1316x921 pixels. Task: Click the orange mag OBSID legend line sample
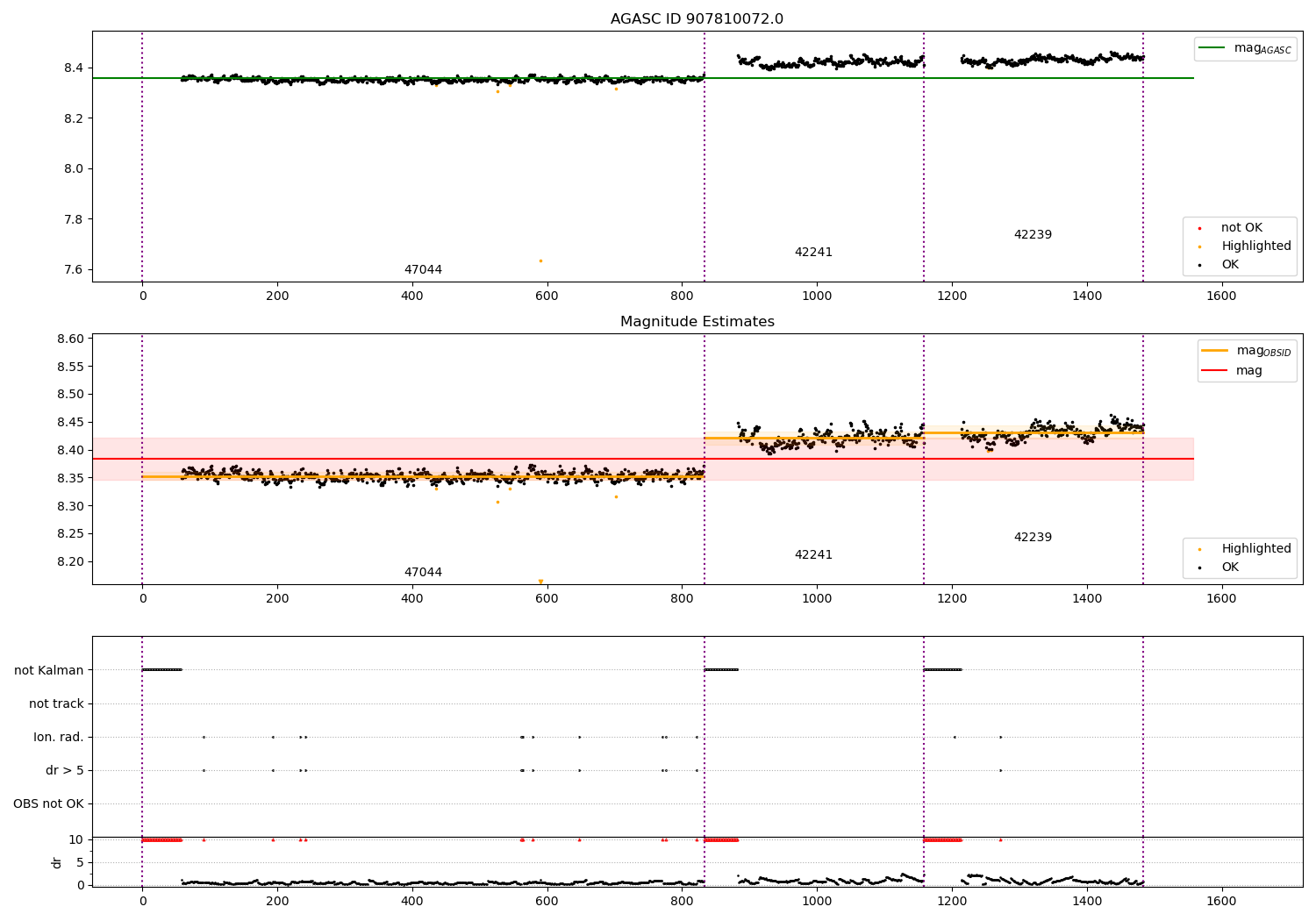(1214, 351)
